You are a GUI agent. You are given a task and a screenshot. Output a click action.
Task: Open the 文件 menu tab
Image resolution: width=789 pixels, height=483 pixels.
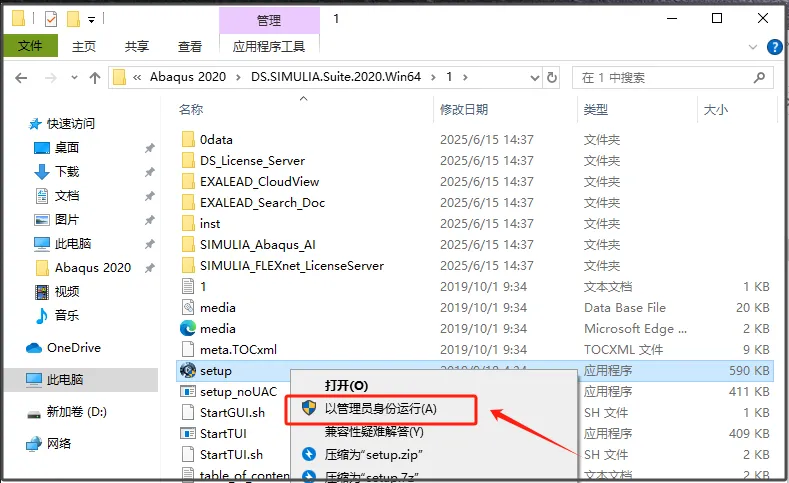tap(30, 46)
